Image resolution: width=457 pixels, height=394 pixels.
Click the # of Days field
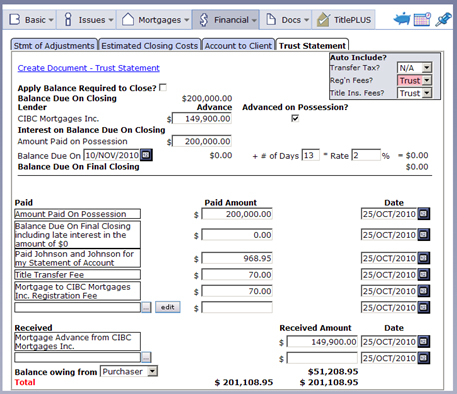pos(310,155)
